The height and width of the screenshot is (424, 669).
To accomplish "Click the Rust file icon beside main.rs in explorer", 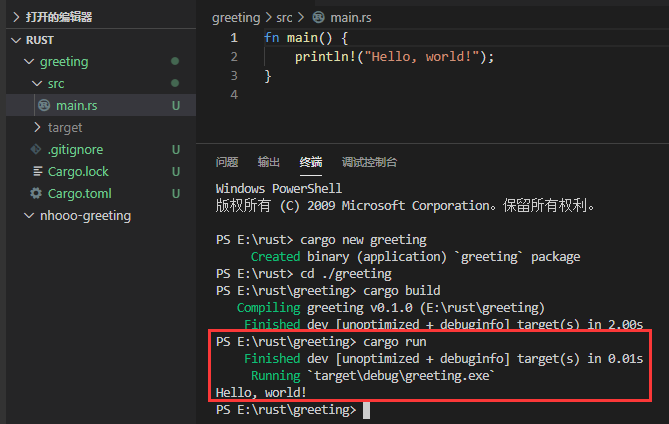I will 44,106.
